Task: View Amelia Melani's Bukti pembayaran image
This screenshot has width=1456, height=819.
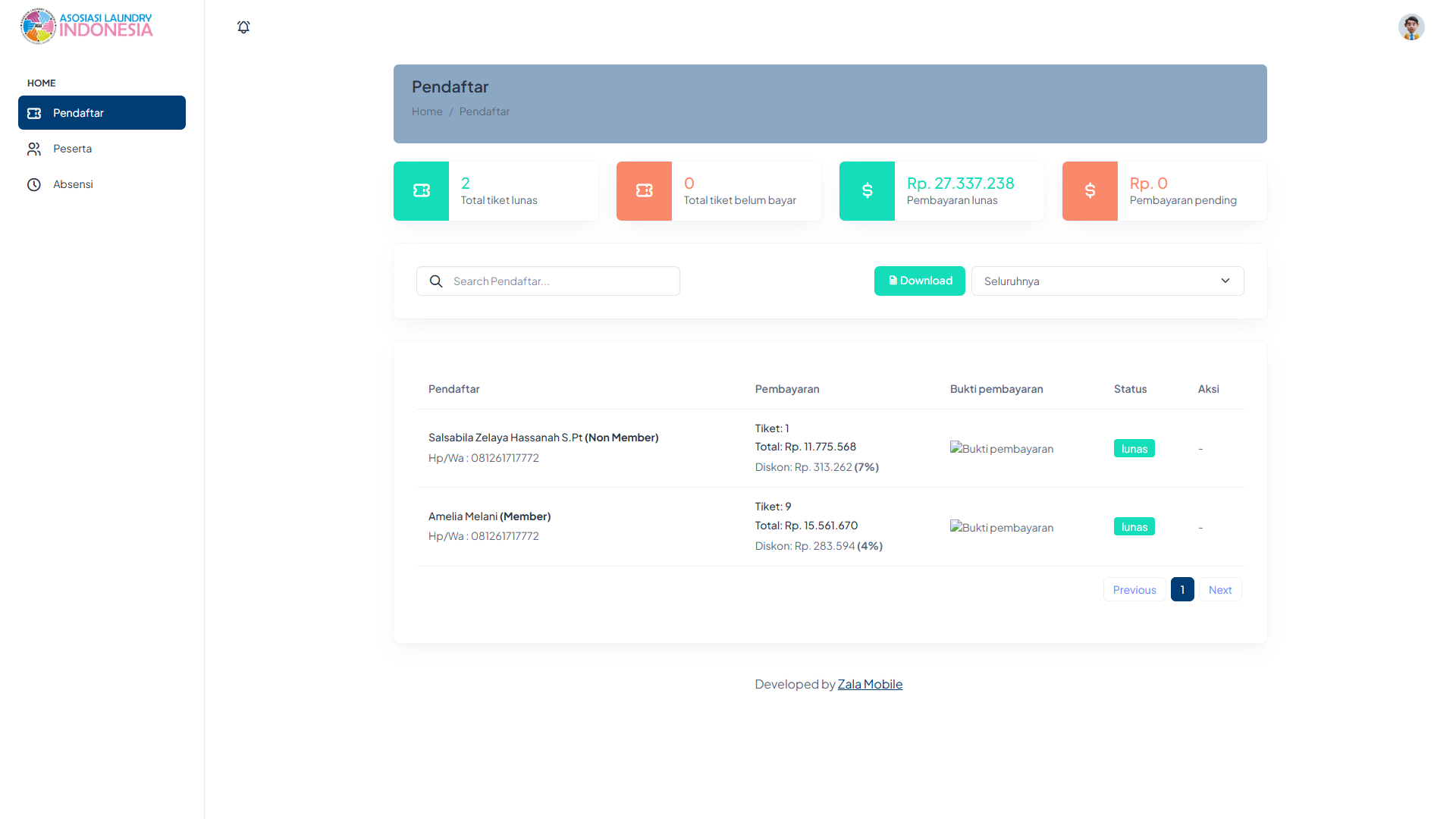Action: 1002,528
